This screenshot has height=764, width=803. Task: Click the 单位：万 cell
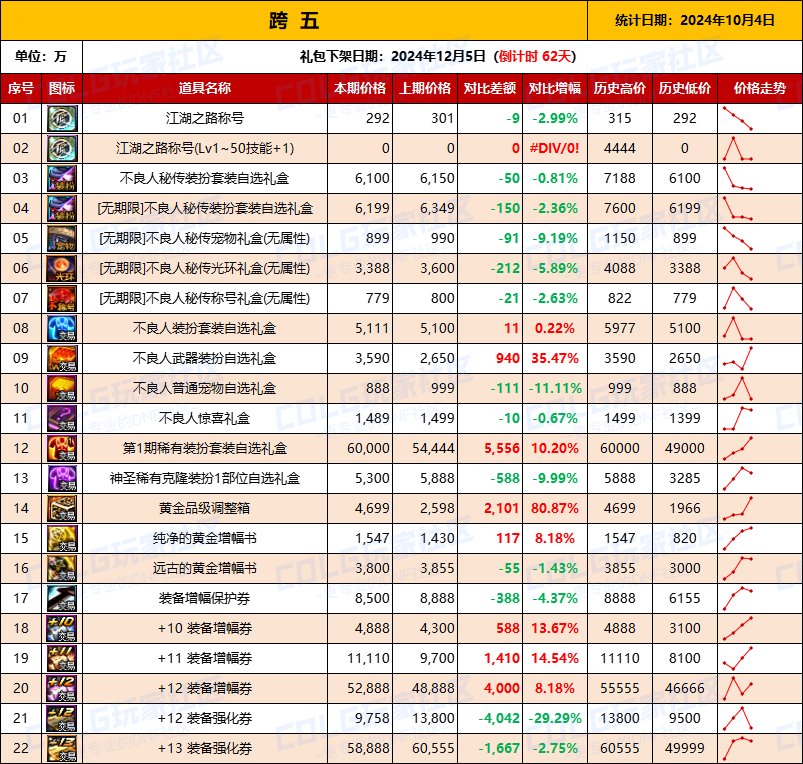point(41,56)
